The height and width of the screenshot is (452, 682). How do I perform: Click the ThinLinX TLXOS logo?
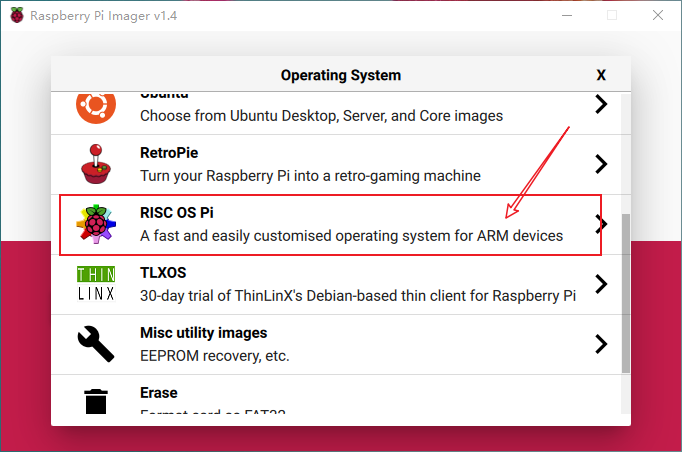96,284
